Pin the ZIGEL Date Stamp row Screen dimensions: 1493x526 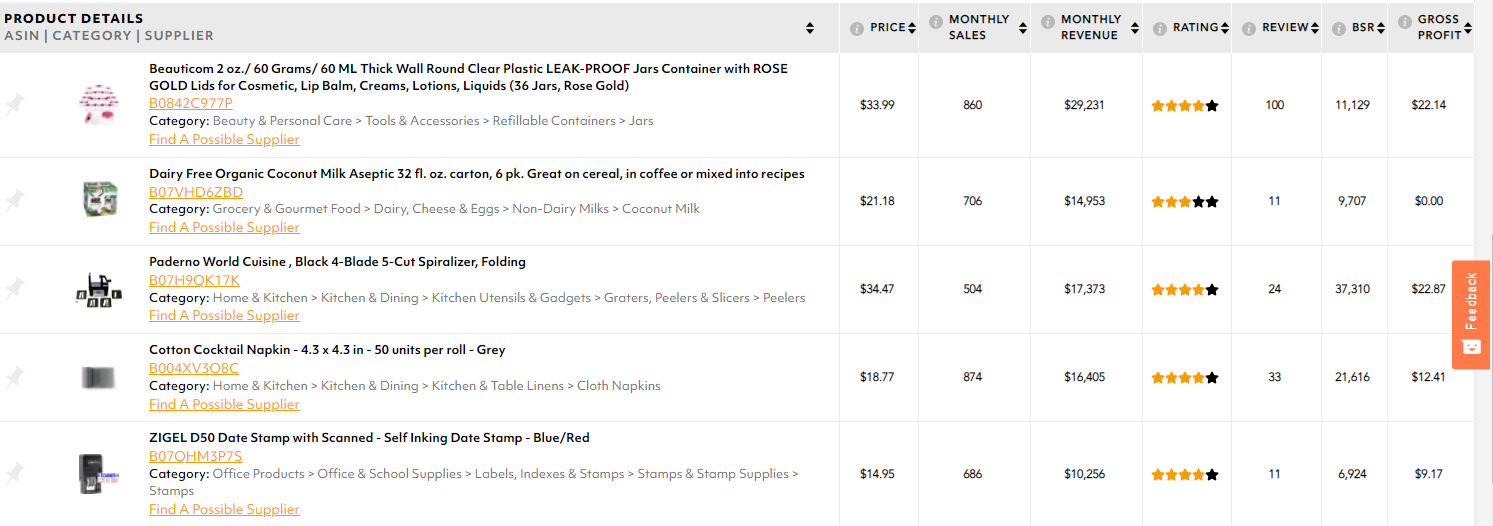14,473
